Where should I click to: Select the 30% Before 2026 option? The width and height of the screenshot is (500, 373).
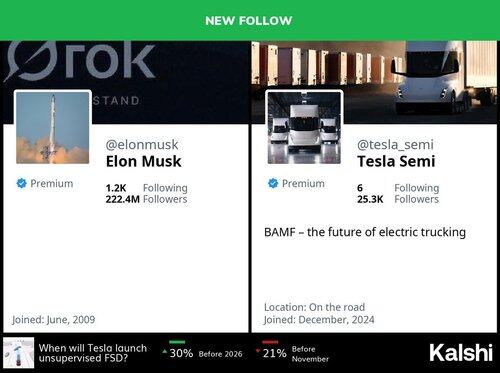click(202, 353)
